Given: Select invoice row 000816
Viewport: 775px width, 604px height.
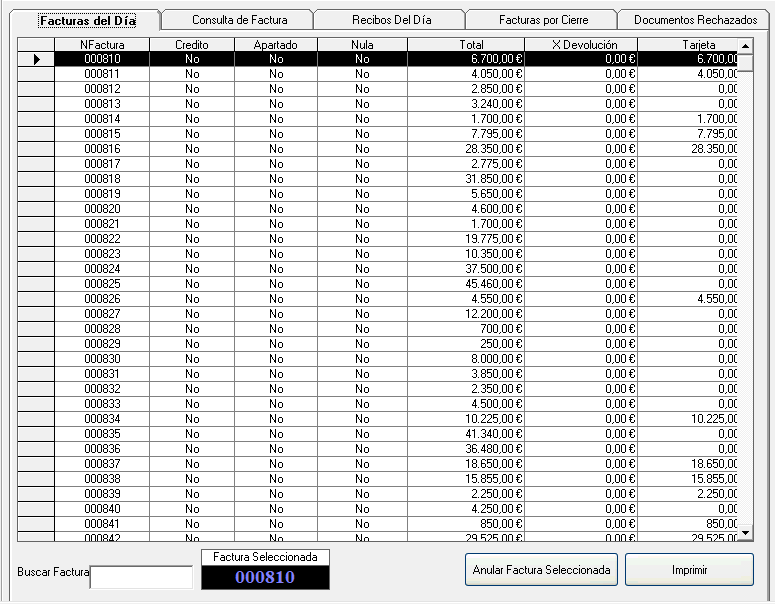Looking at the screenshot, I should (x=102, y=149).
